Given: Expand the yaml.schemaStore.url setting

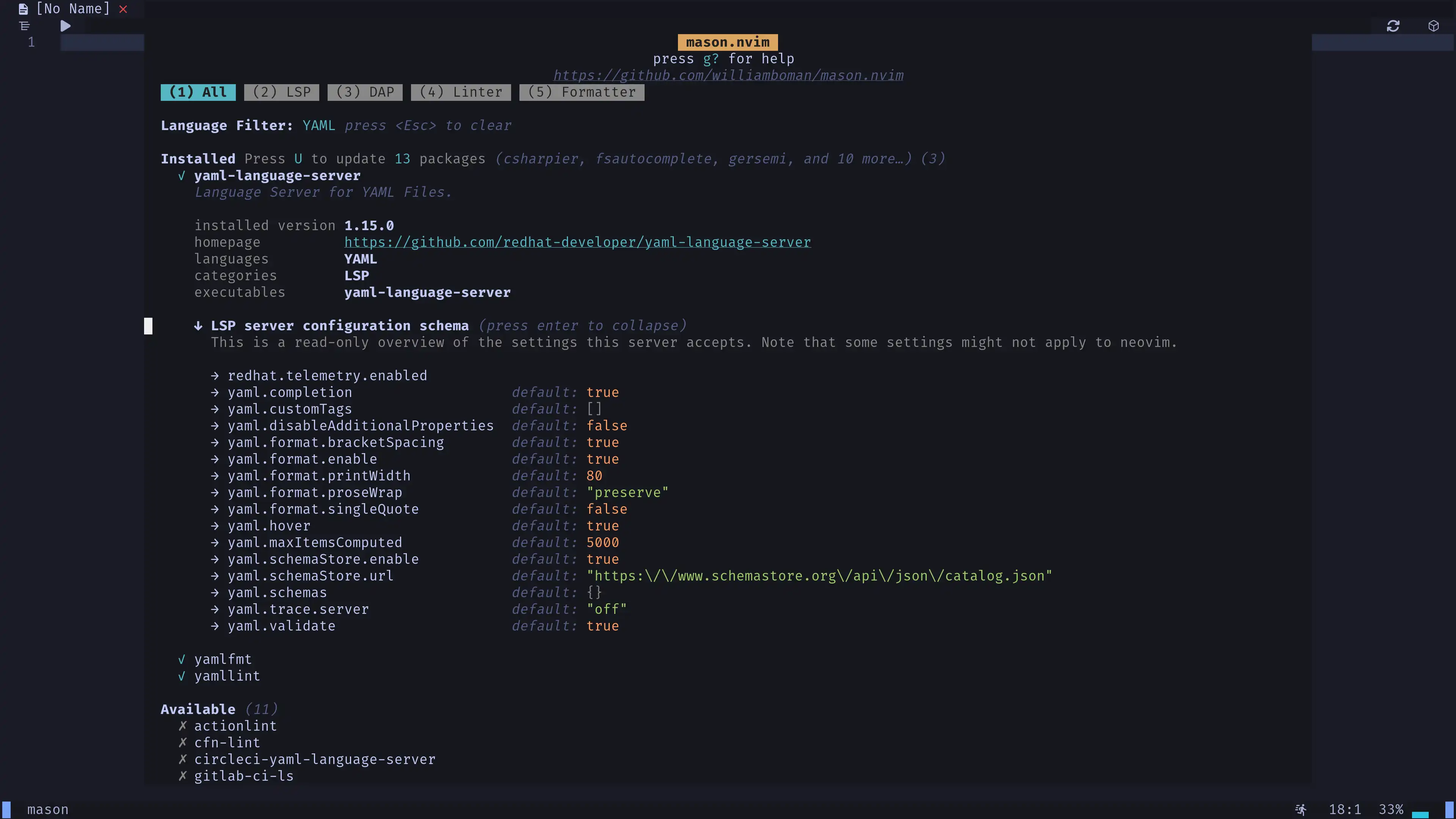Looking at the screenshot, I should click(310, 576).
